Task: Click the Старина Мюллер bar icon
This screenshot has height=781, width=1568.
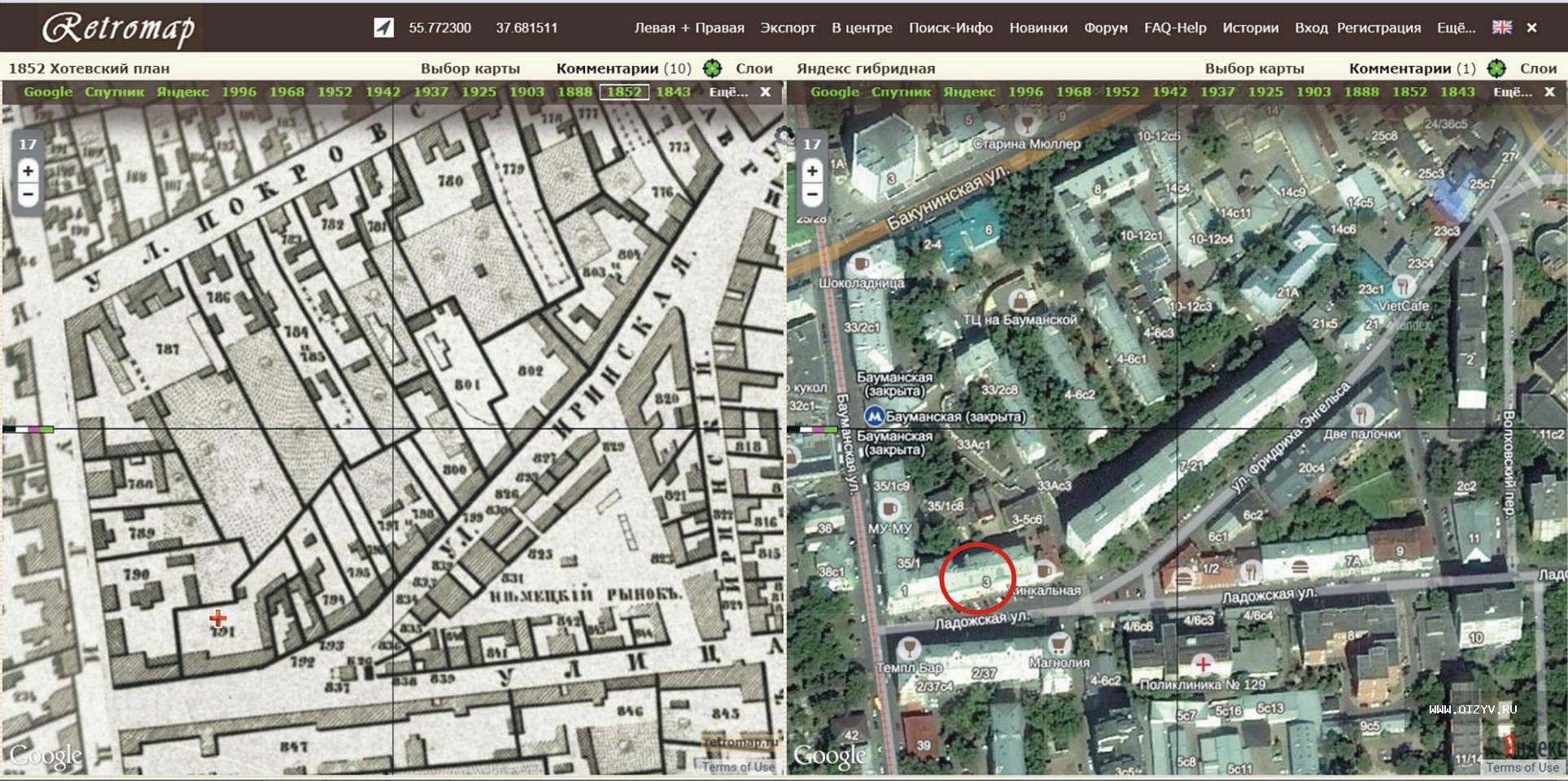Action: pos(1027,124)
